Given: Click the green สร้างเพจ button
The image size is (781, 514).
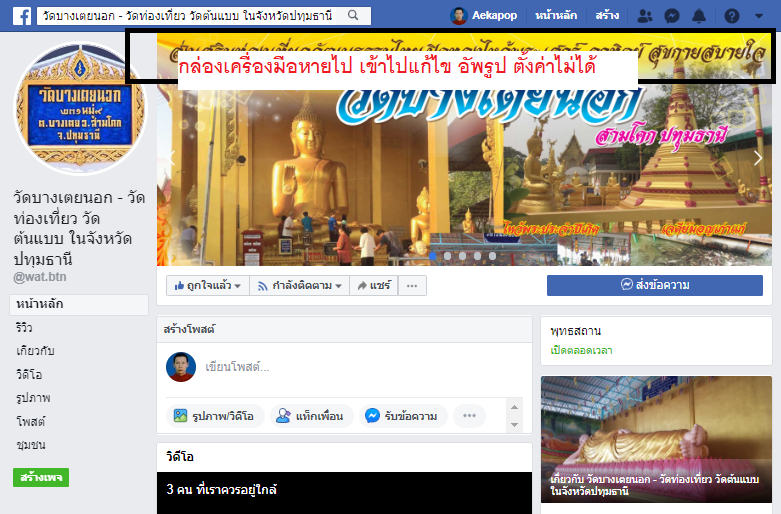Looking at the screenshot, I should point(41,478).
